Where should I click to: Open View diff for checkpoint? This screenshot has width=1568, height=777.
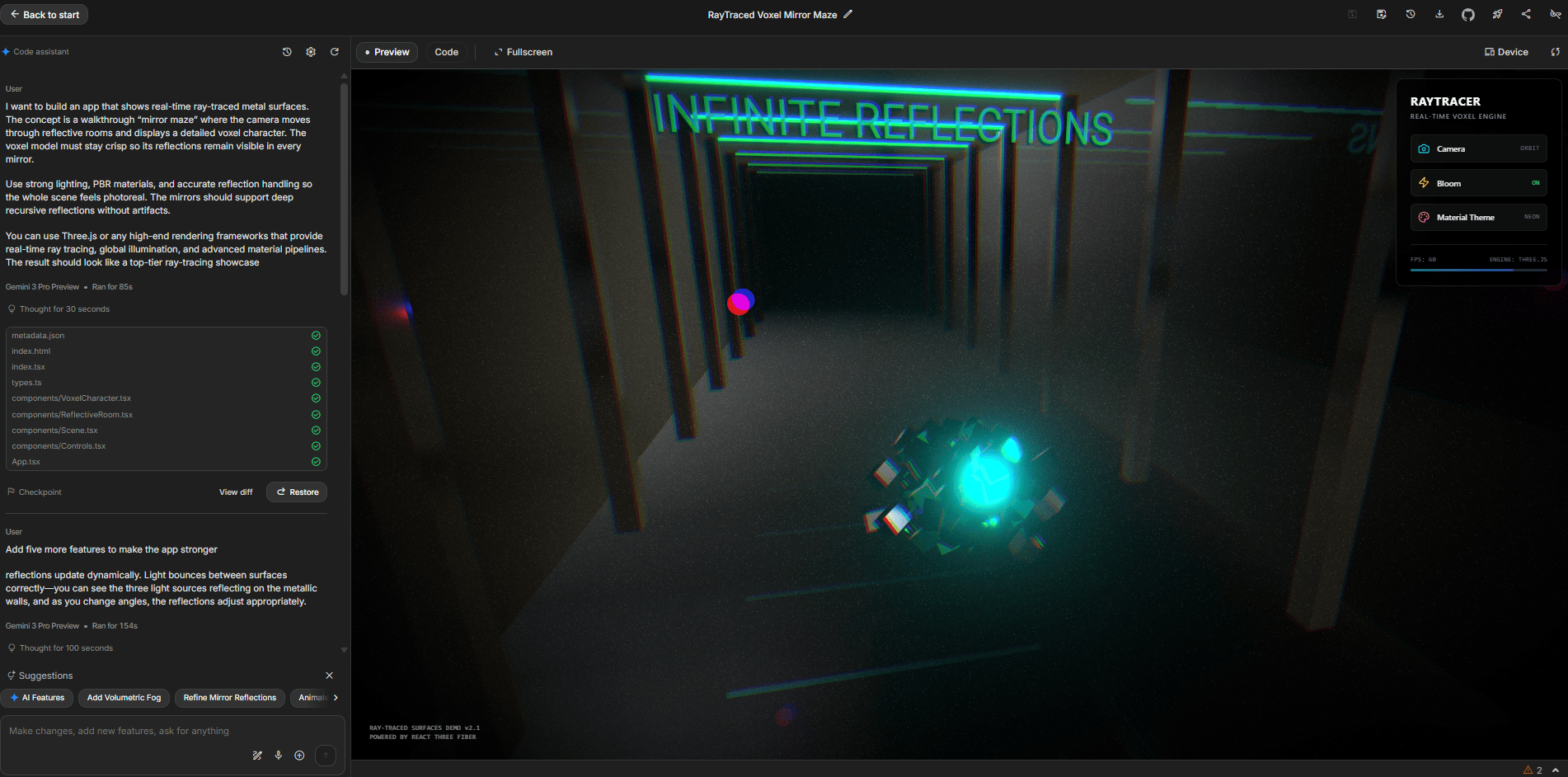(x=236, y=492)
